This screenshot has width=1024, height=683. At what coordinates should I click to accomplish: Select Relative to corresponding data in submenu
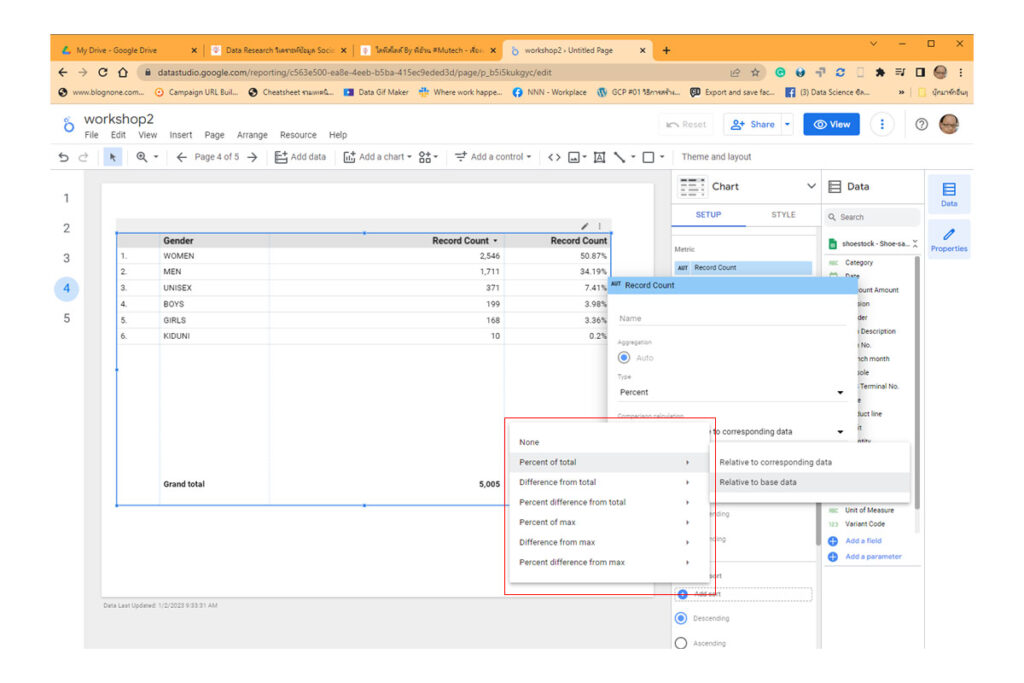pos(810,462)
